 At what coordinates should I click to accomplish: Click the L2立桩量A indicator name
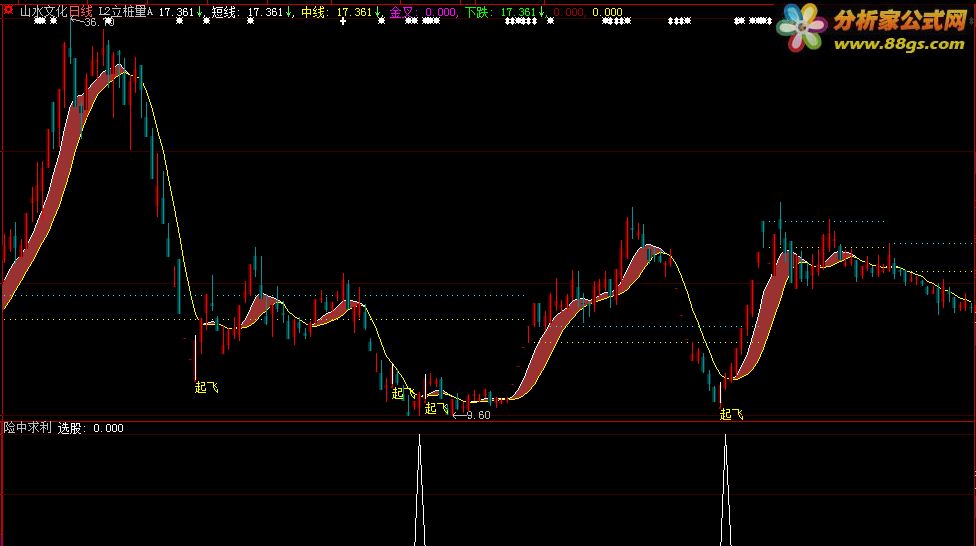click(126, 12)
